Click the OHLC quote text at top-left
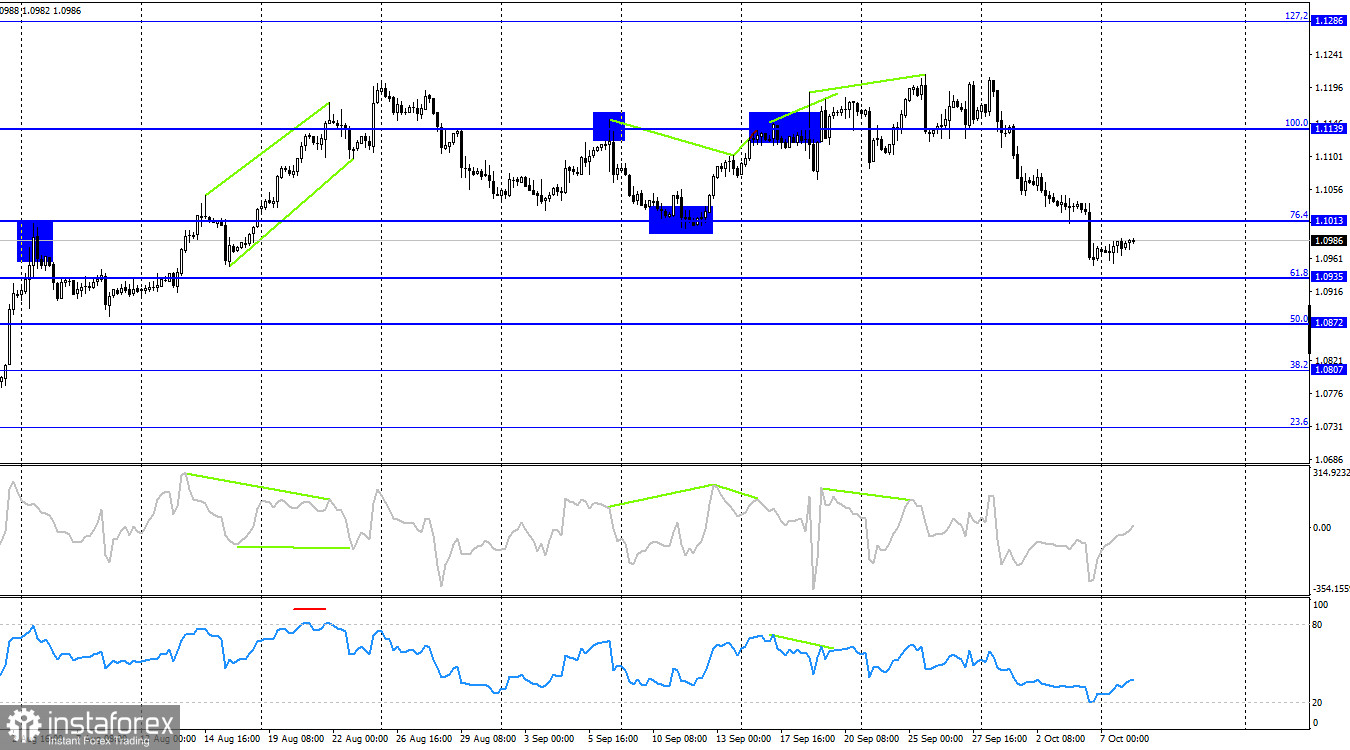This screenshot has height=750, width=1350. [41, 10]
